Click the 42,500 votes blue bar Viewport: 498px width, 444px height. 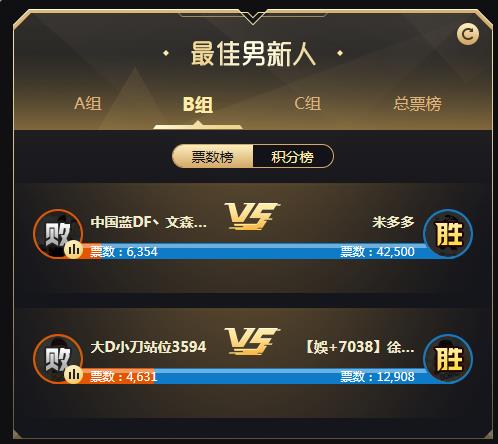(x=263, y=251)
